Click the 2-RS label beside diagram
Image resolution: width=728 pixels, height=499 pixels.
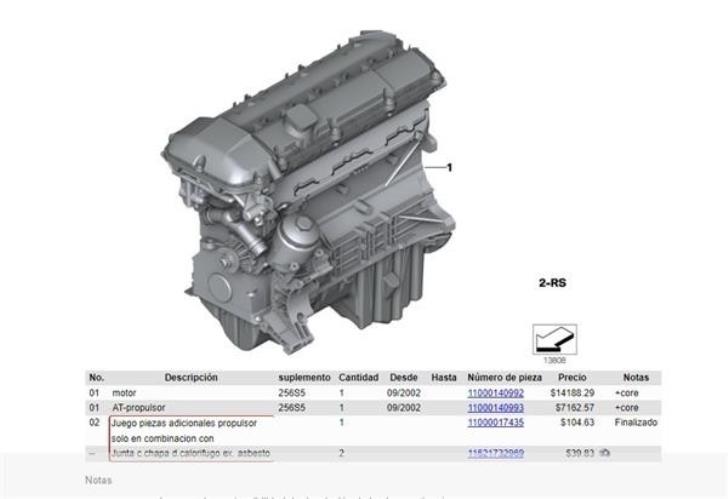[x=552, y=283]
